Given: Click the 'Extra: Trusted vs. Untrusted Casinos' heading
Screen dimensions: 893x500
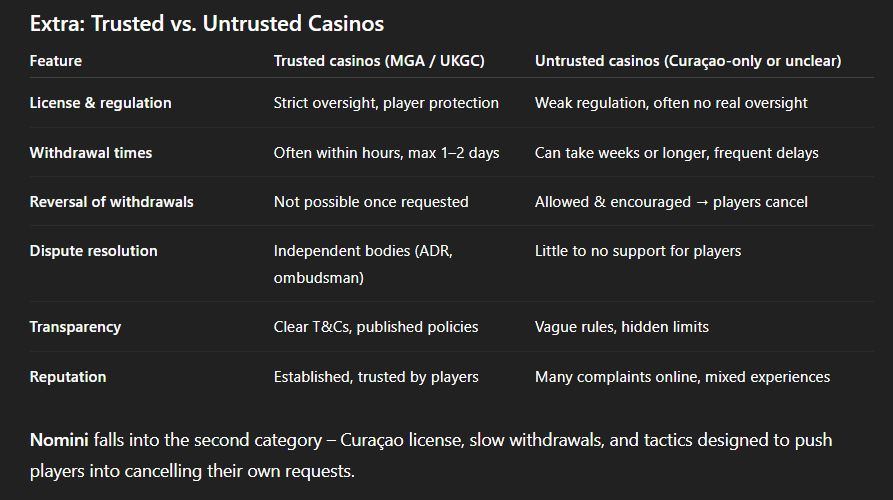Looking at the screenshot, I should [x=207, y=23].
